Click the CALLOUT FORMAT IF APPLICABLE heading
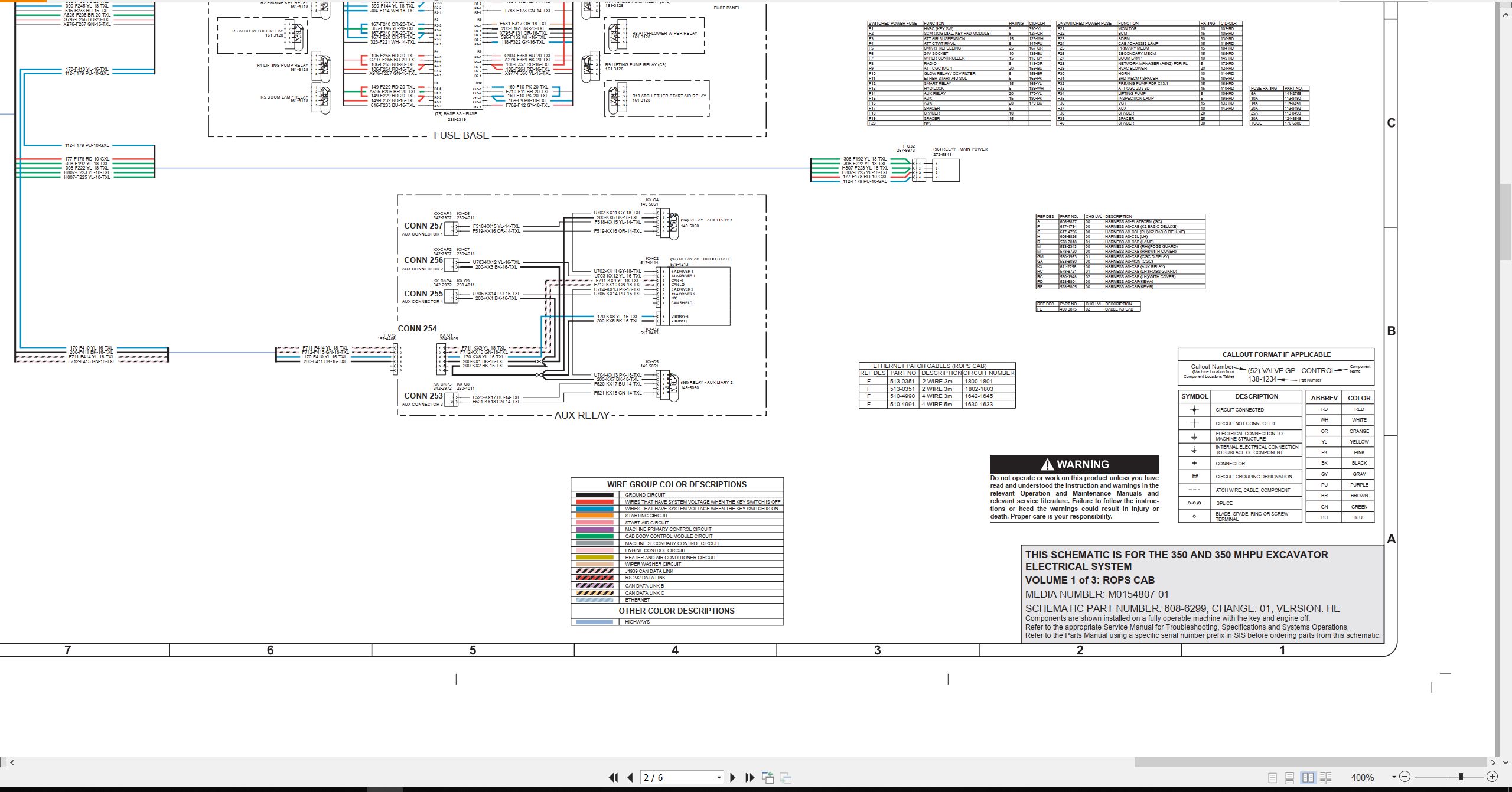1512x792 pixels. [x=1276, y=354]
